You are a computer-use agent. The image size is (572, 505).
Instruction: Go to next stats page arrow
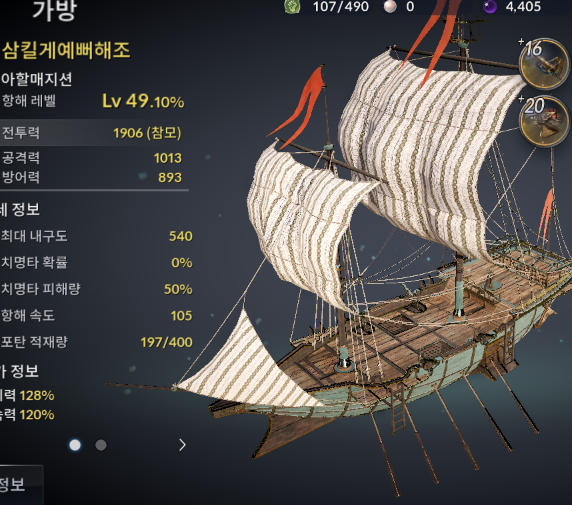click(x=182, y=445)
